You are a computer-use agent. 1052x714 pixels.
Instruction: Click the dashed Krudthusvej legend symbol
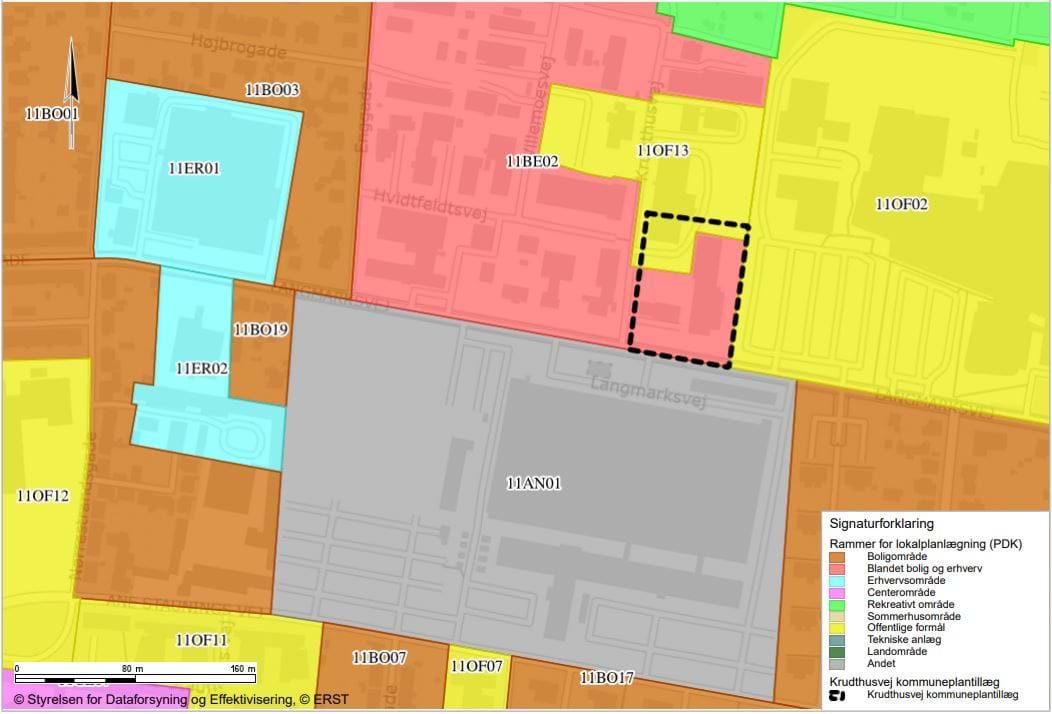pyautogui.click(x=836, y=695)
